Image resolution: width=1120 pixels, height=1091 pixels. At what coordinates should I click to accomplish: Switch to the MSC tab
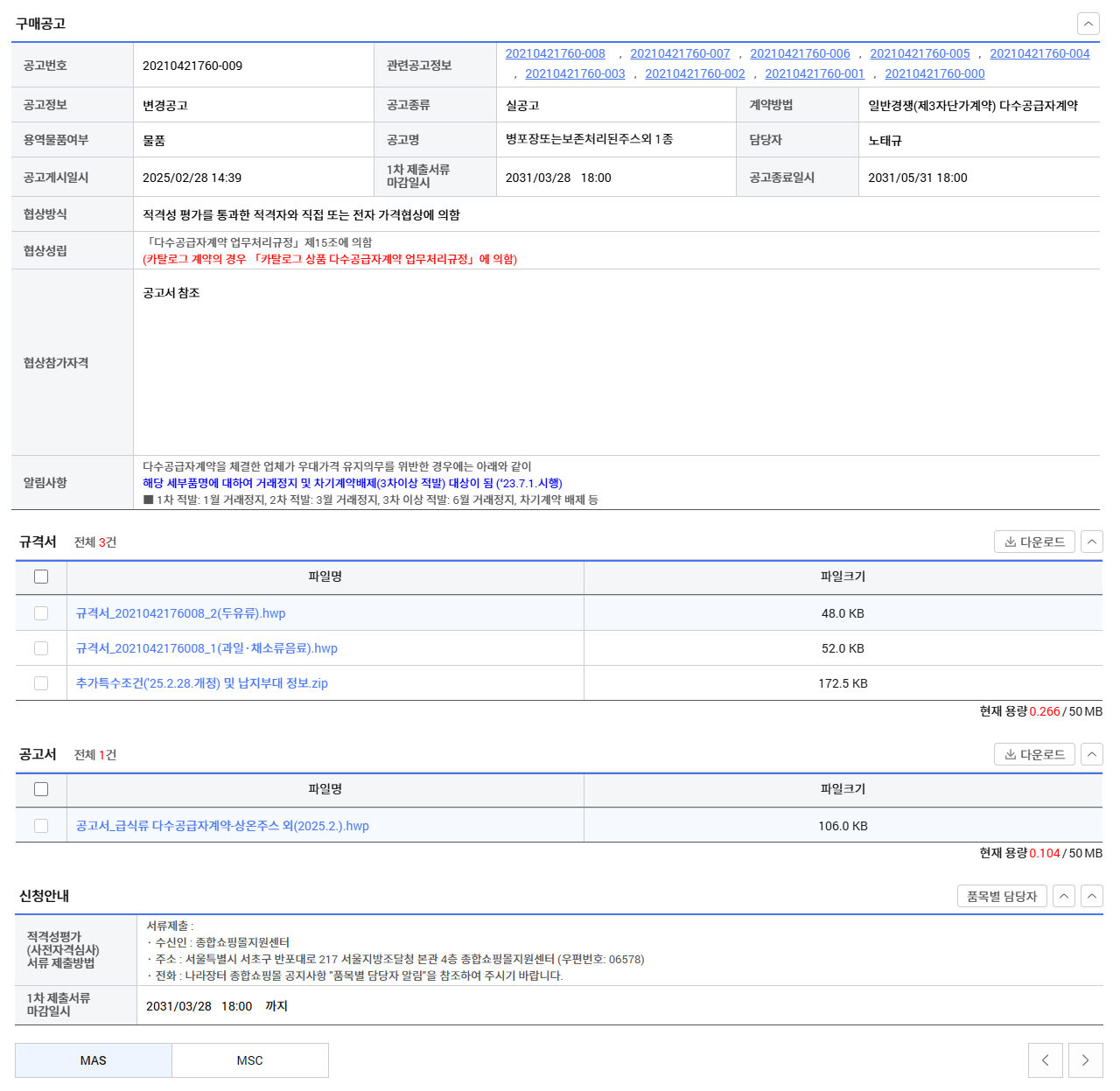tap(249, 1060)
